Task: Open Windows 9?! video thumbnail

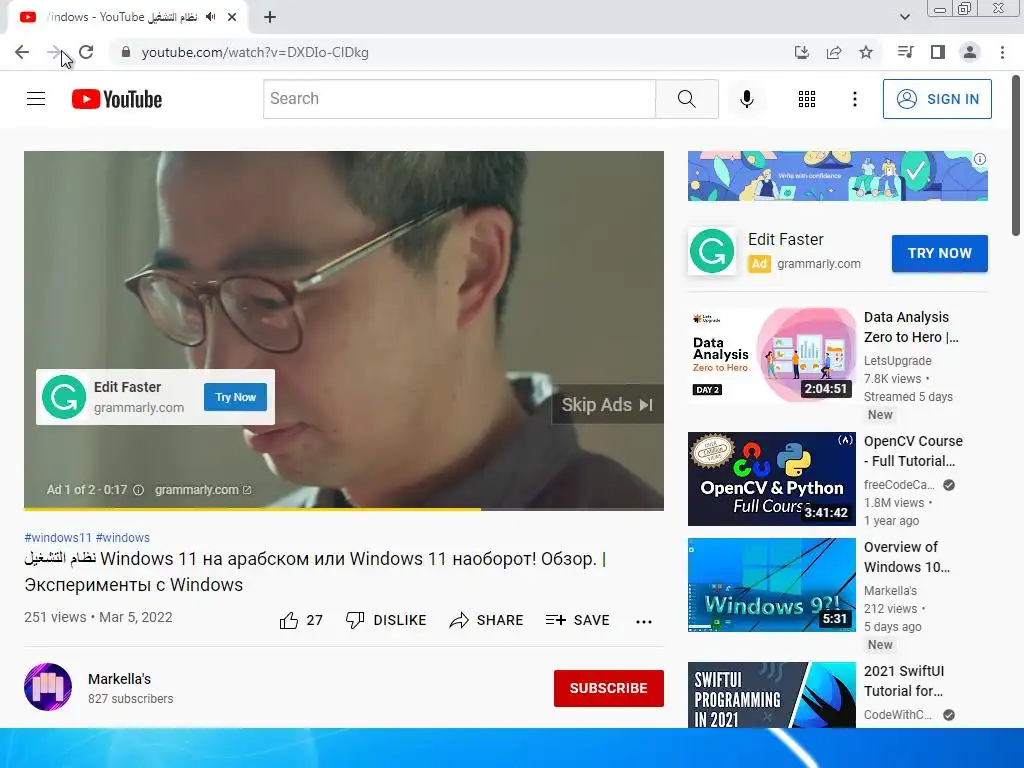Action: pyautogui.click(x=772, y=584)
